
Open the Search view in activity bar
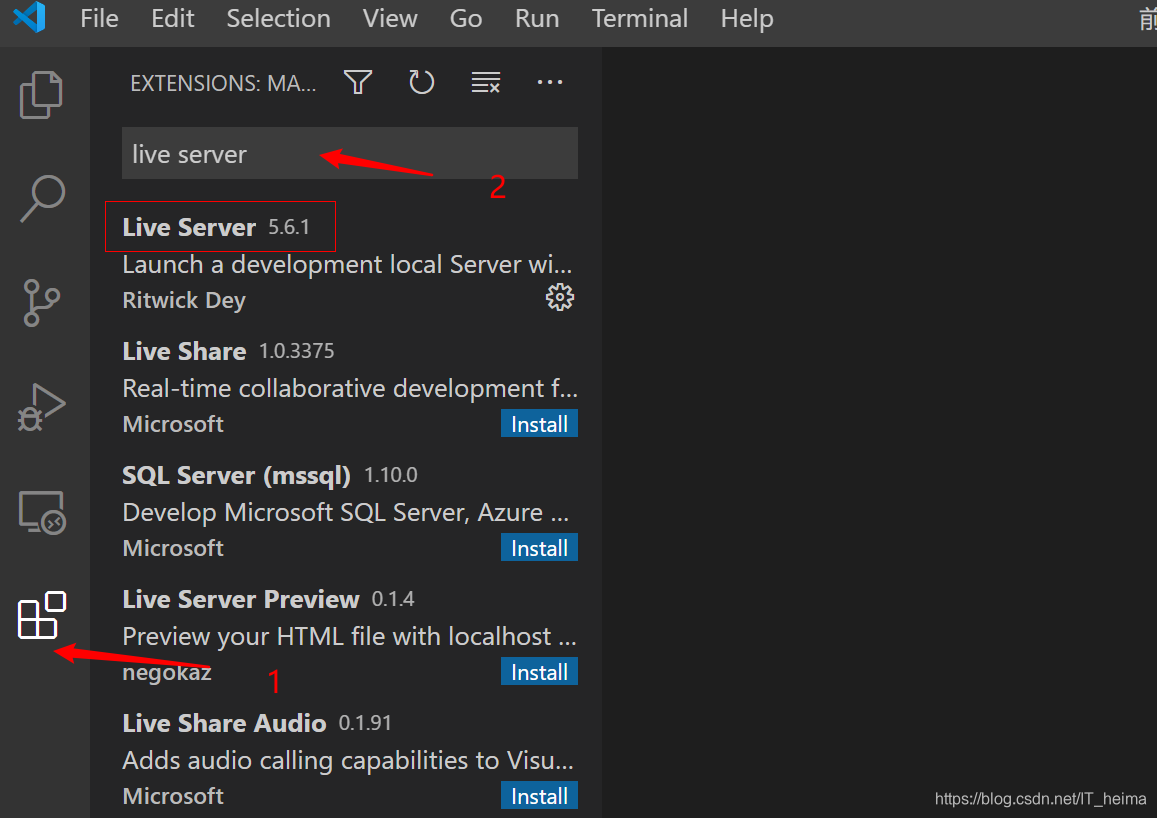pos(42,198)
